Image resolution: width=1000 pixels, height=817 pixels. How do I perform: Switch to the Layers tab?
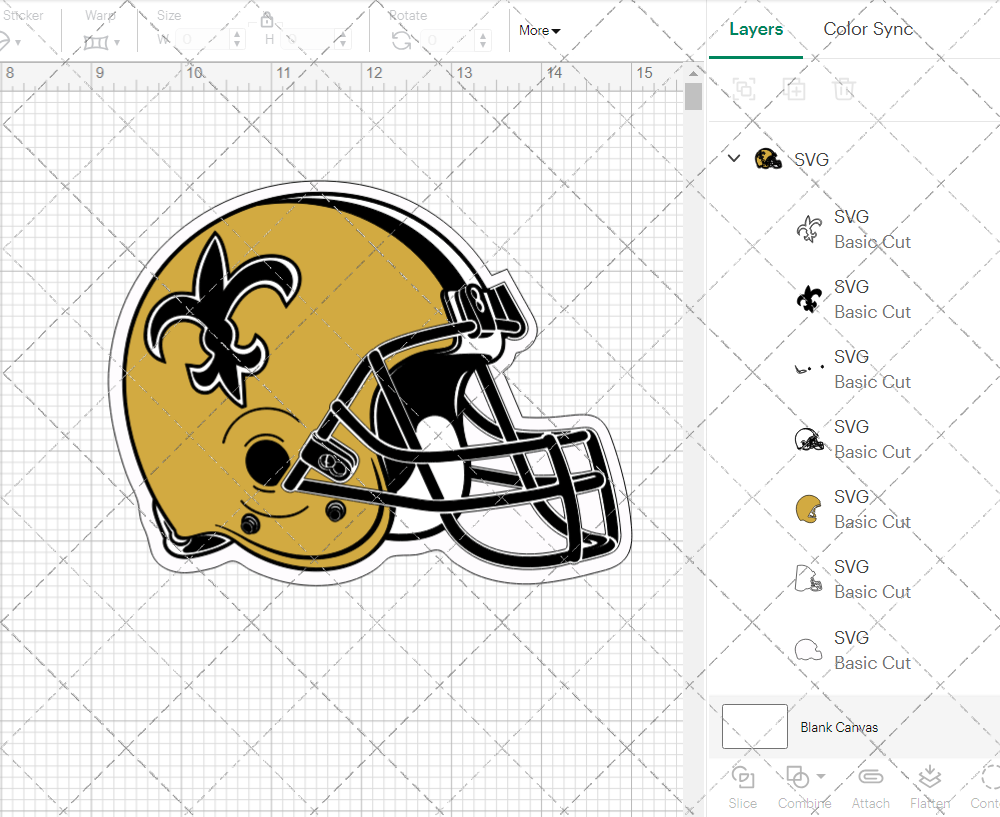756,29
